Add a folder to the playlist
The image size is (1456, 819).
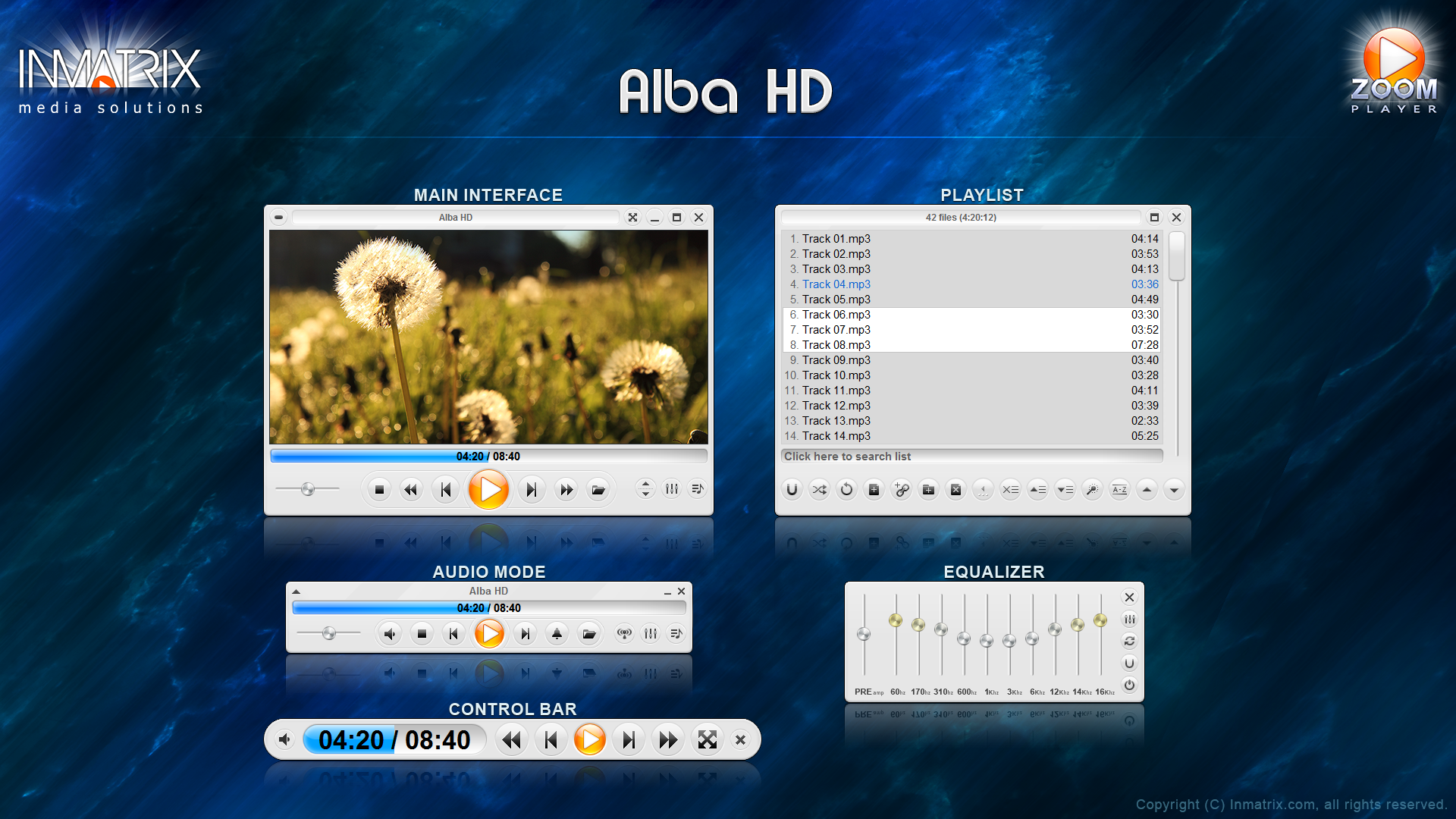928,490
